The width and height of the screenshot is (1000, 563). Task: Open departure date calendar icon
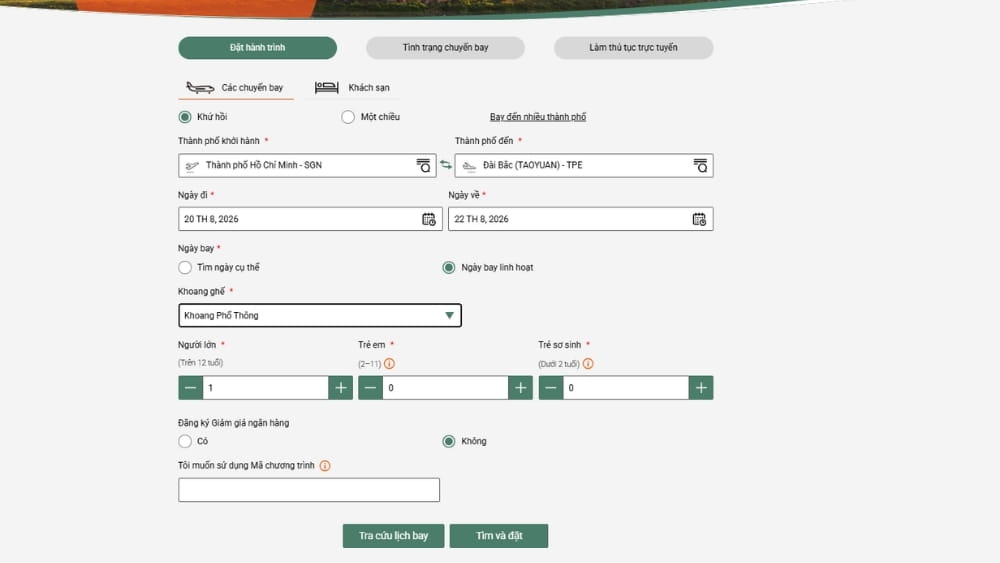429,219
